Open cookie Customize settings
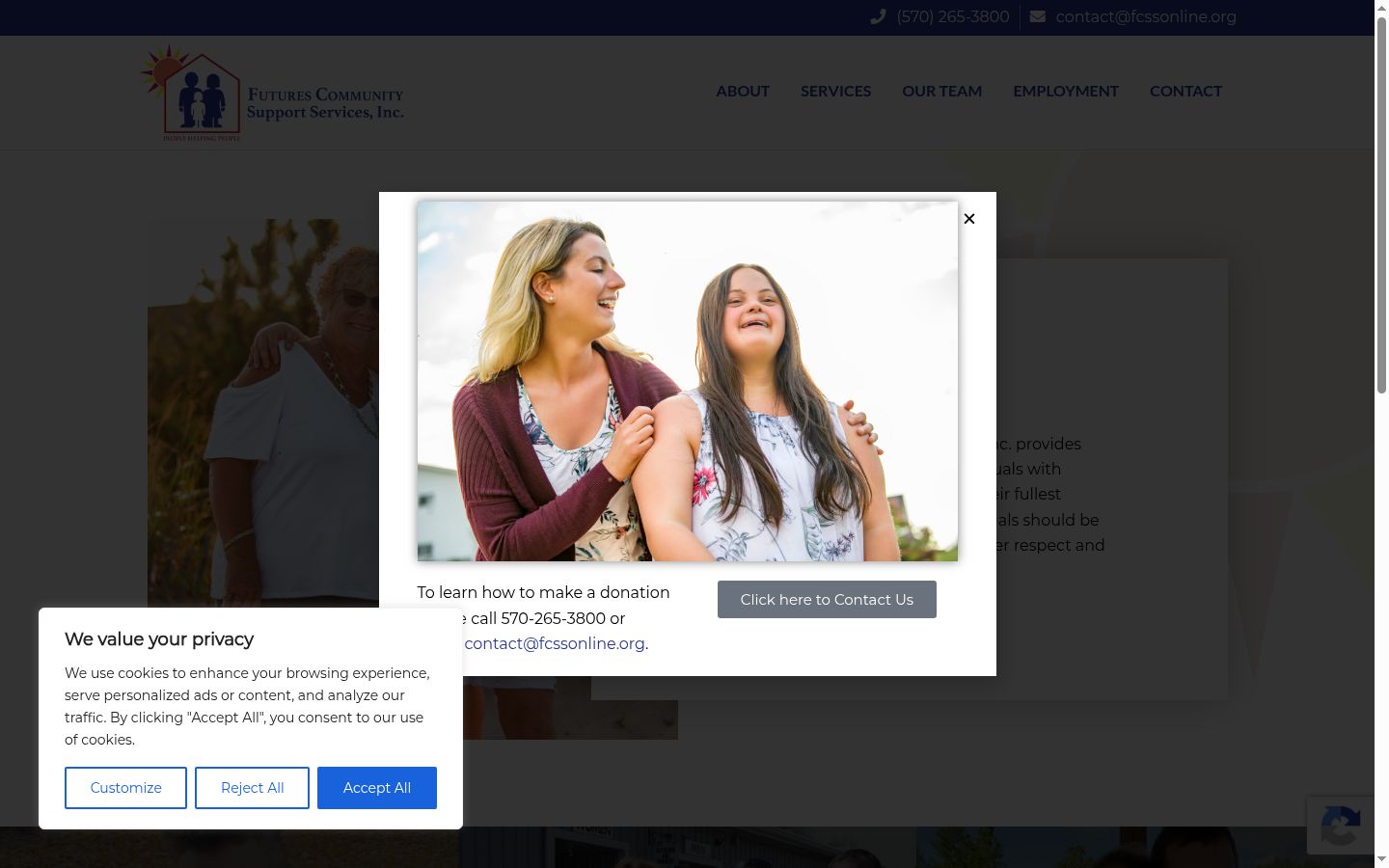Screen dimensions: 1389x868 [x=125, y=788]
